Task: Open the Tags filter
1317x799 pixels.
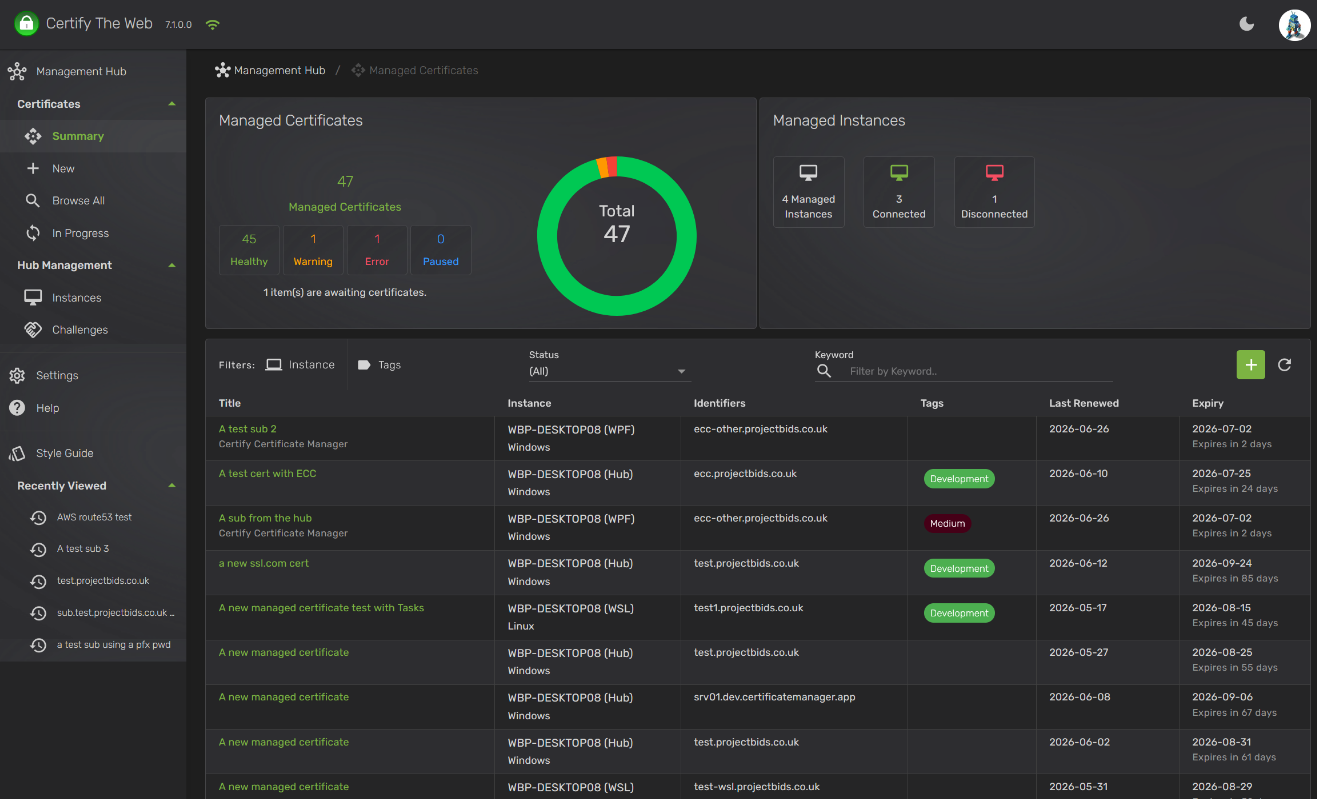Action: 379,365
